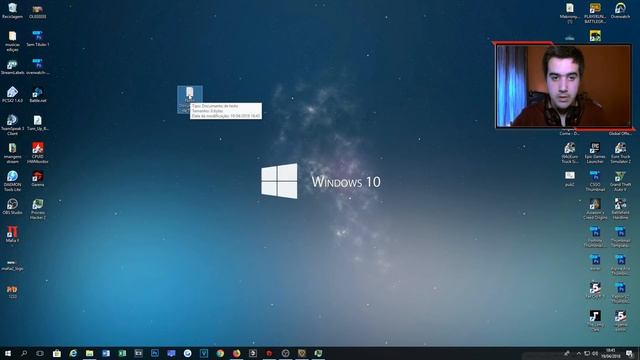This screenshot has width=640, height=360.
Task: Open File Explorer from the taskbar
Action: pyautogui.click(x=89, y=353)
